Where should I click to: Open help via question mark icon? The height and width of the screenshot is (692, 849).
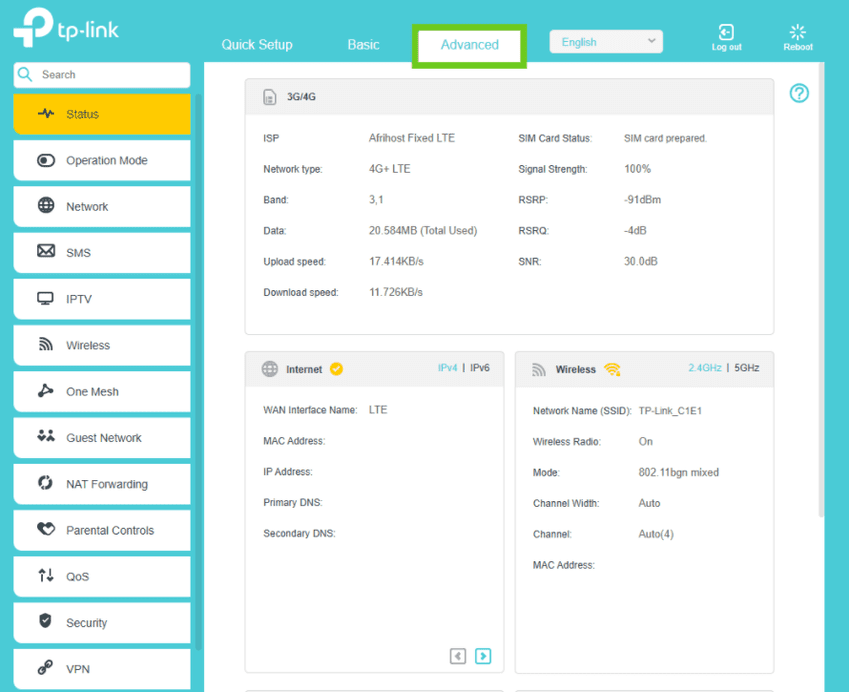(798, 93)
